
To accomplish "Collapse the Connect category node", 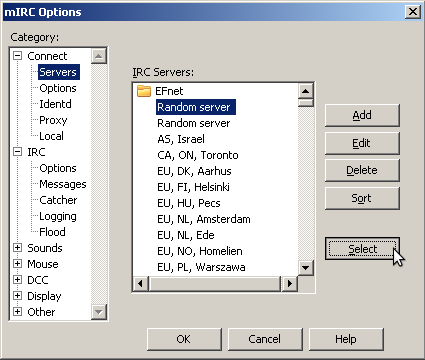I will [17, 56].
